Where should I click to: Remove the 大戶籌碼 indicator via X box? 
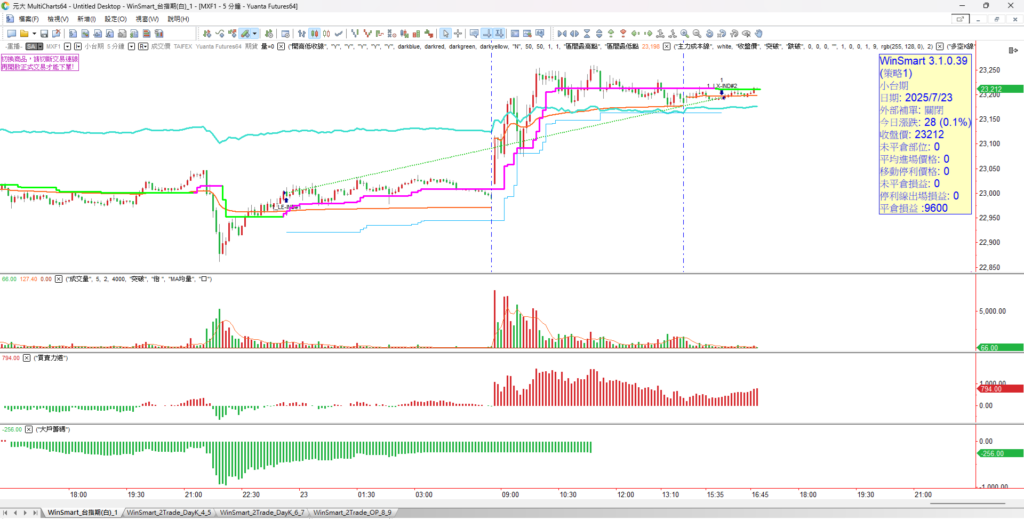pyautogui.click(x=30, y=429)
